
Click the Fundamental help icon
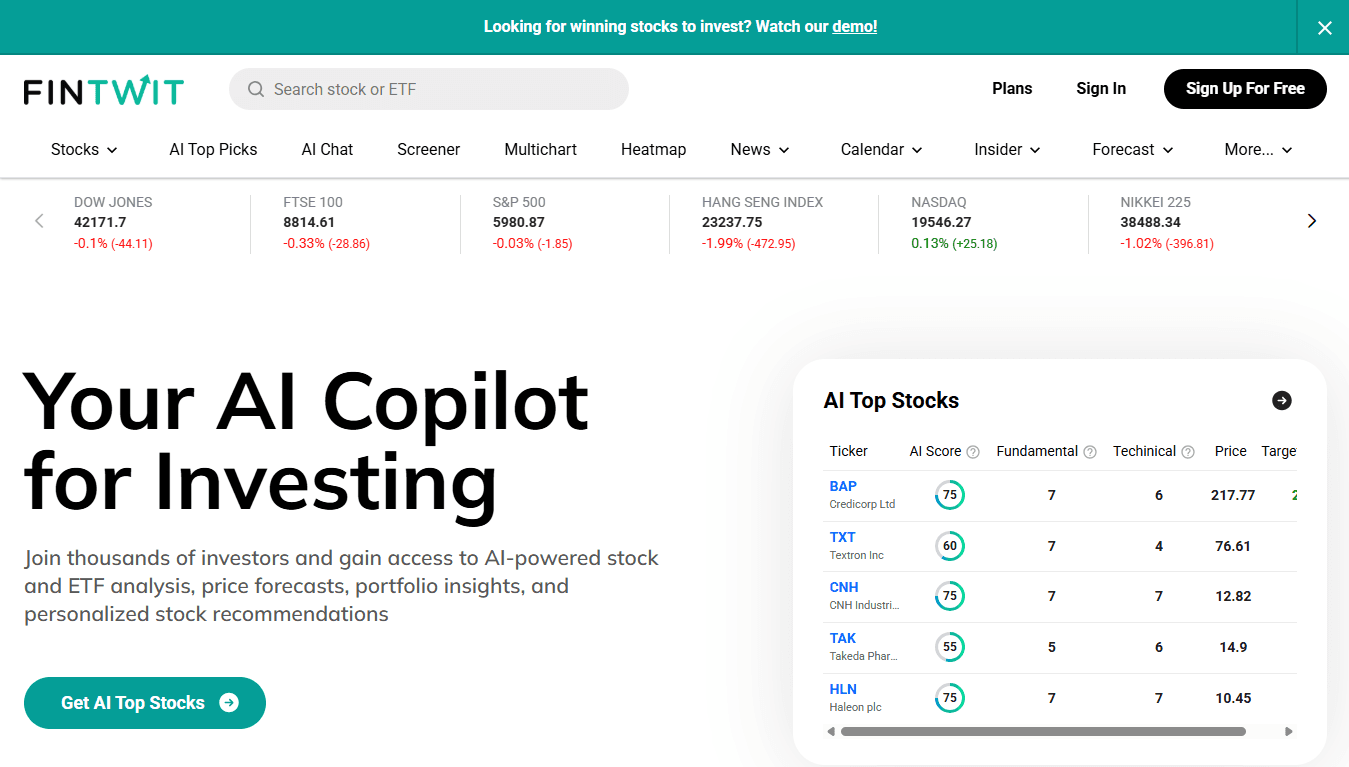coord(1090,452)
